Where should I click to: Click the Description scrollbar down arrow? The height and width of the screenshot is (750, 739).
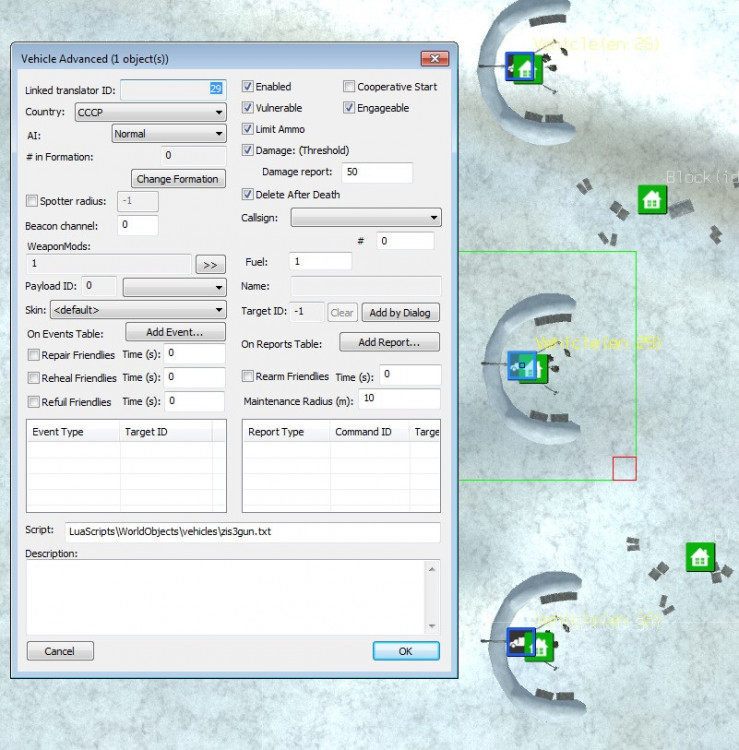(x=432, y=626)
